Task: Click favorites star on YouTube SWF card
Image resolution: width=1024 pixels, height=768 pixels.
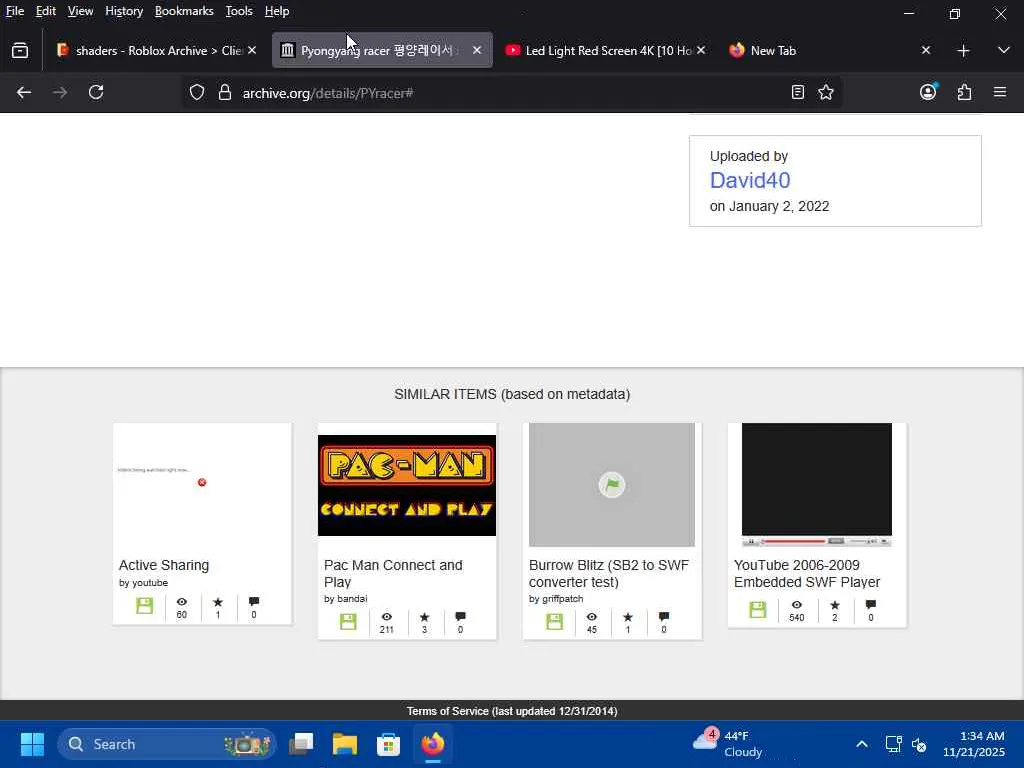Action: 835,605
